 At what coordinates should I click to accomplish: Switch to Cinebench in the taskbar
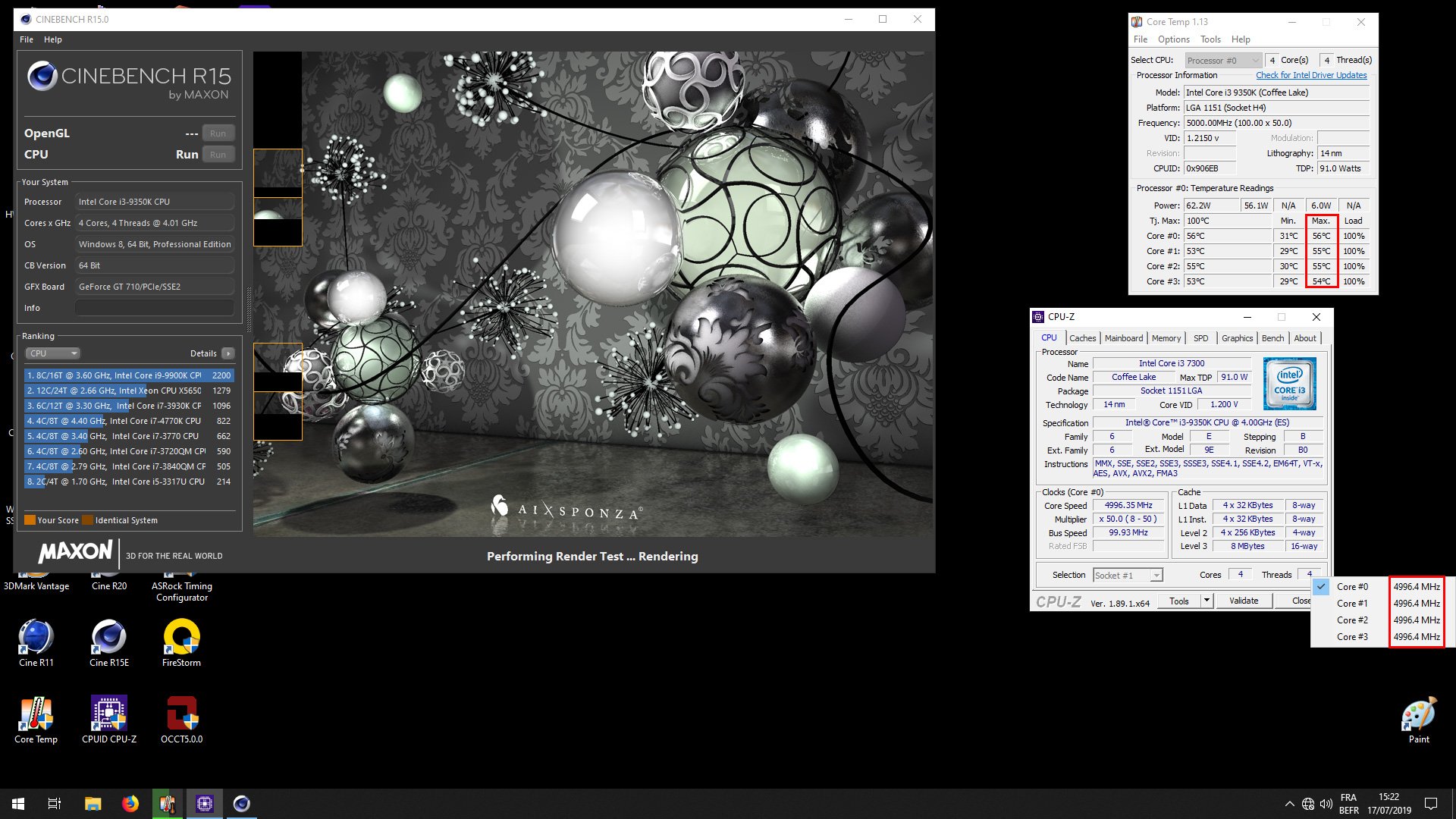click(241, 804)
